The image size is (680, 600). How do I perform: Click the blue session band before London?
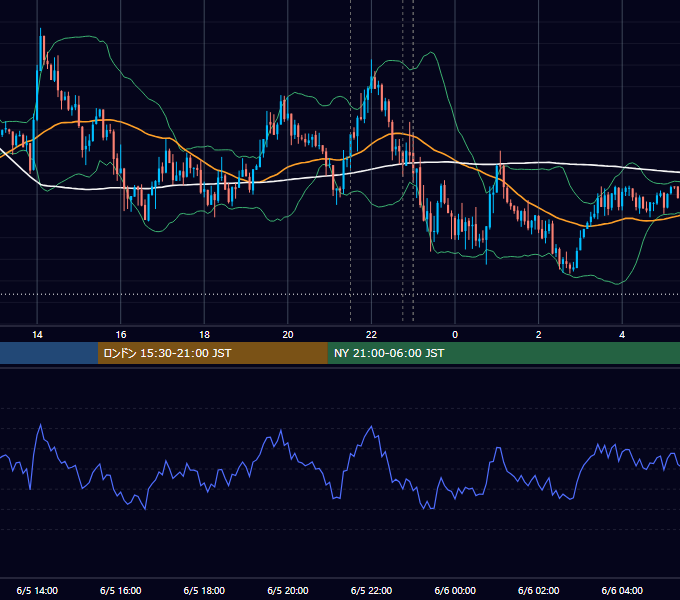pyautogui.click(x=49, y=353)
